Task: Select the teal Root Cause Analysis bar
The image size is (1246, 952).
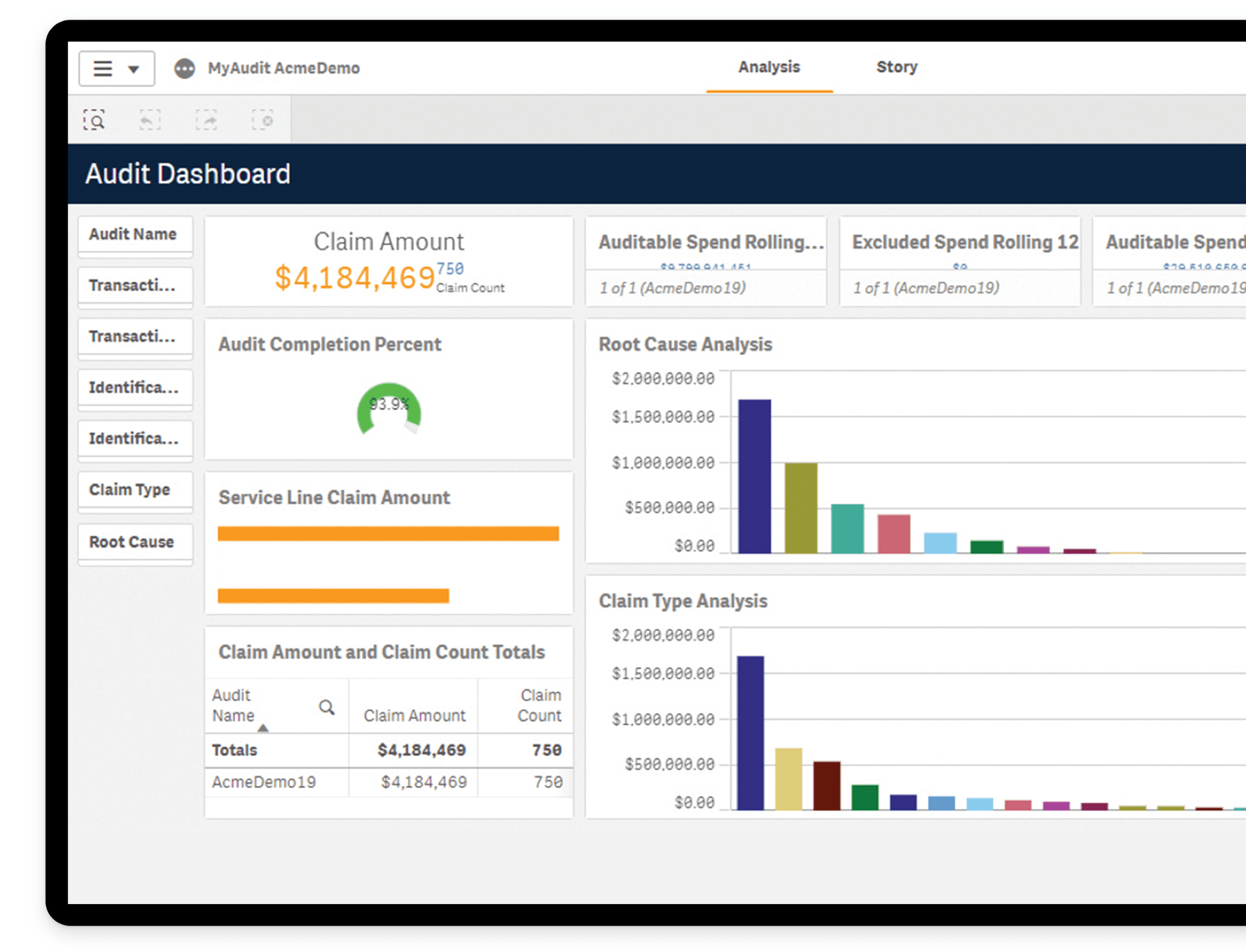Action: pyautogui.click(x=847, y=529)
